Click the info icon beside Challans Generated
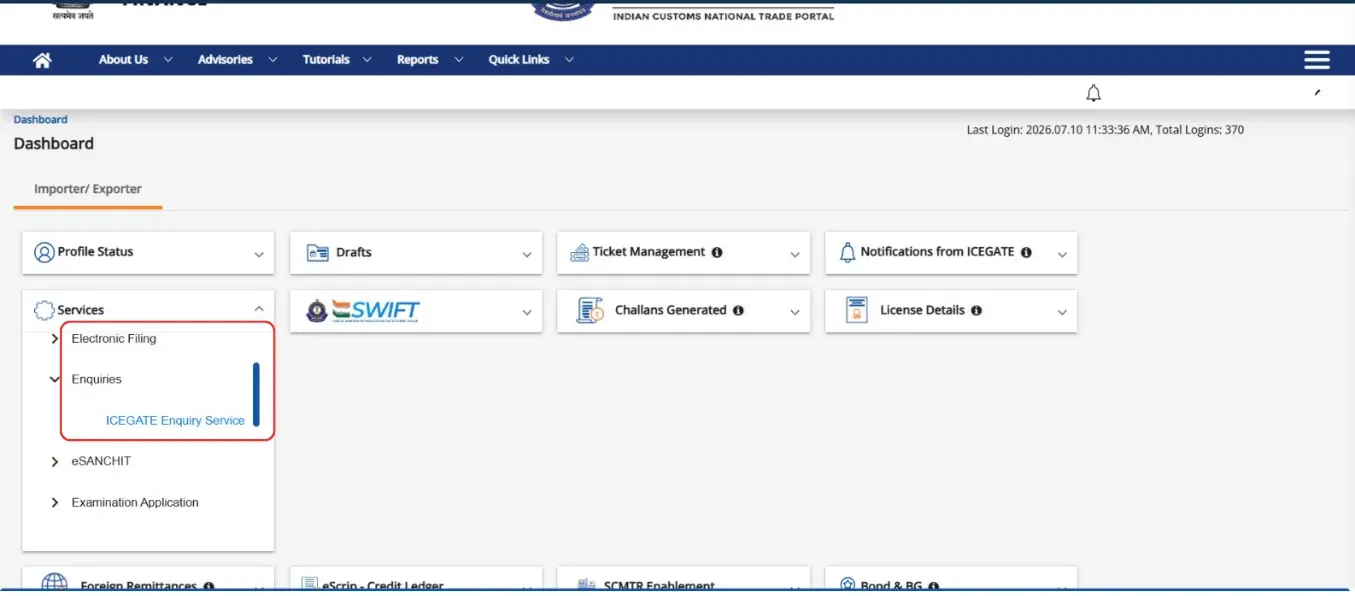This screenshot has height=596, width=1355. 738,311
